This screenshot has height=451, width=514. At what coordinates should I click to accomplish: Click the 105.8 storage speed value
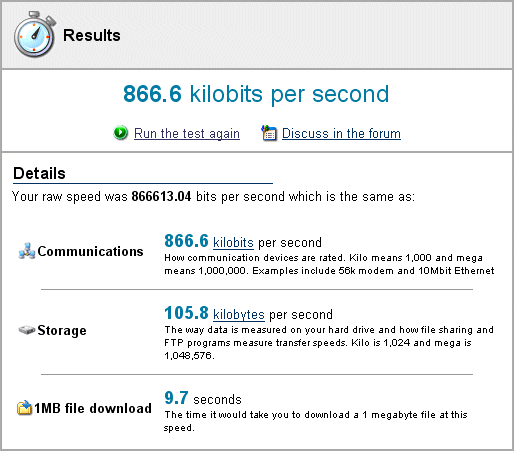186,313
